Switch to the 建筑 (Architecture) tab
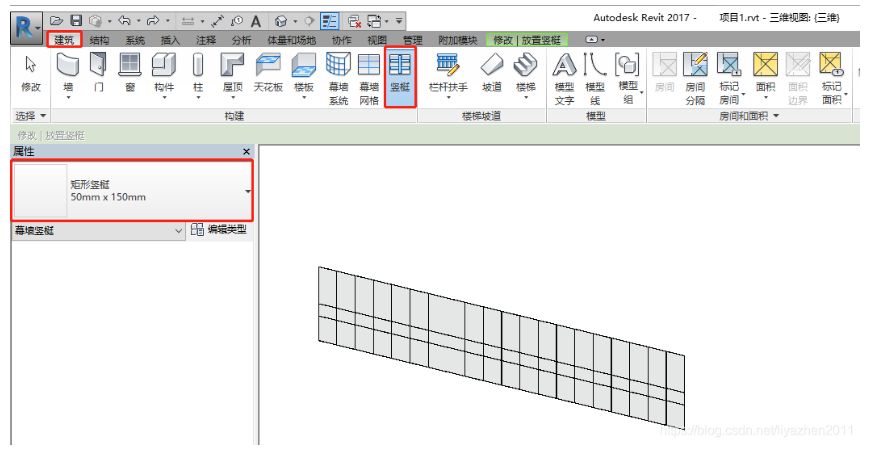 coord(64,40)
